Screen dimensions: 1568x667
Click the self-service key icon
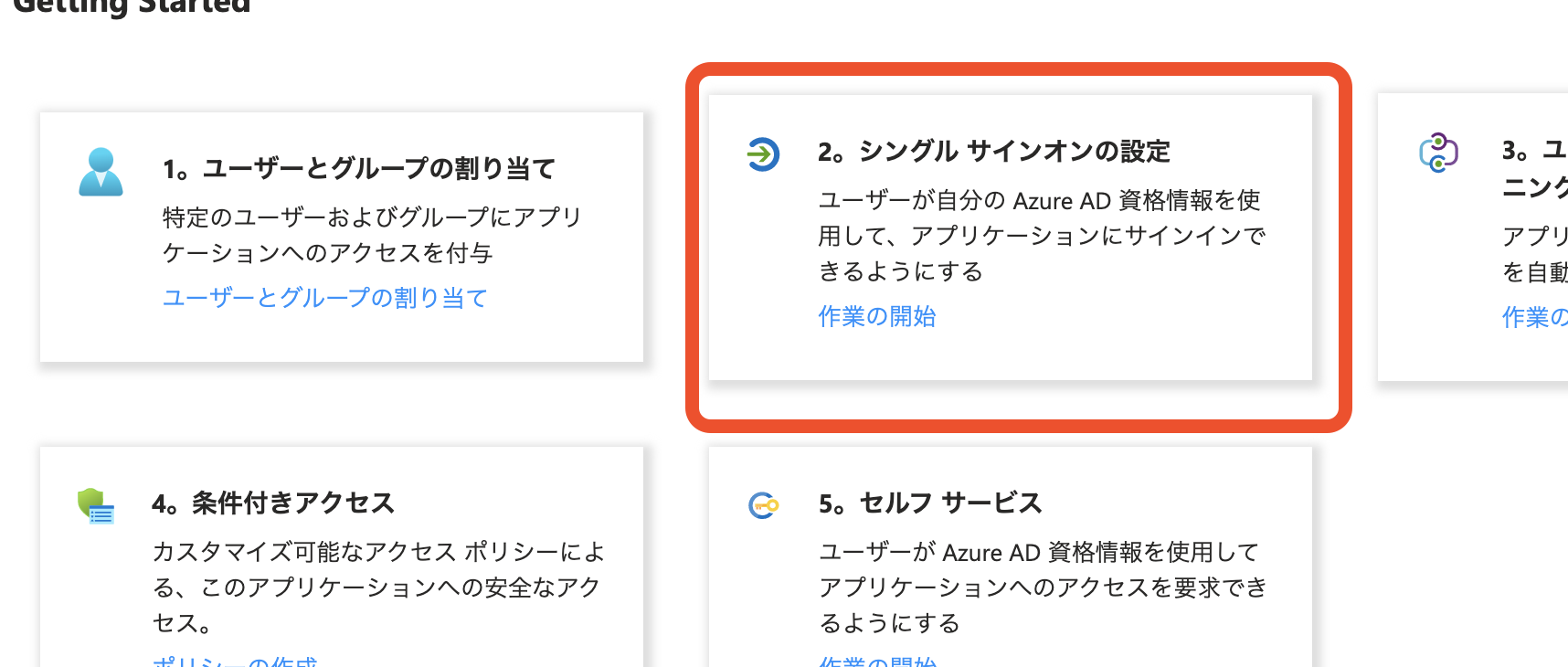point(763,505)
